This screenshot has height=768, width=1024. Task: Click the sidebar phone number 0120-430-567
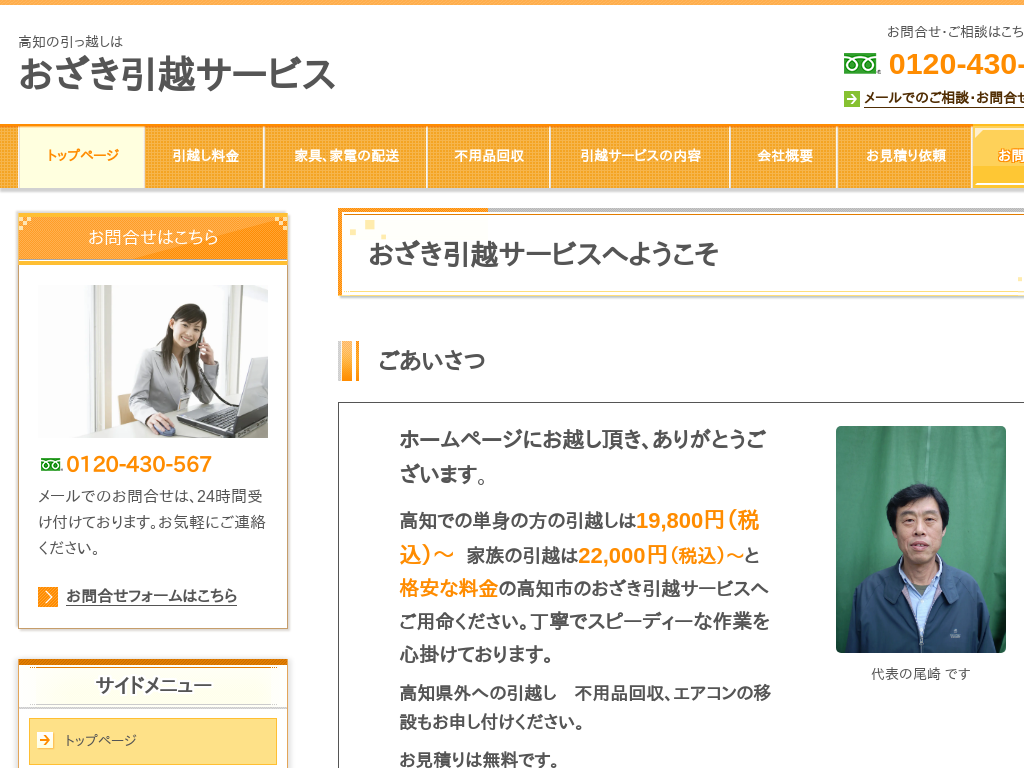[139, 465]
